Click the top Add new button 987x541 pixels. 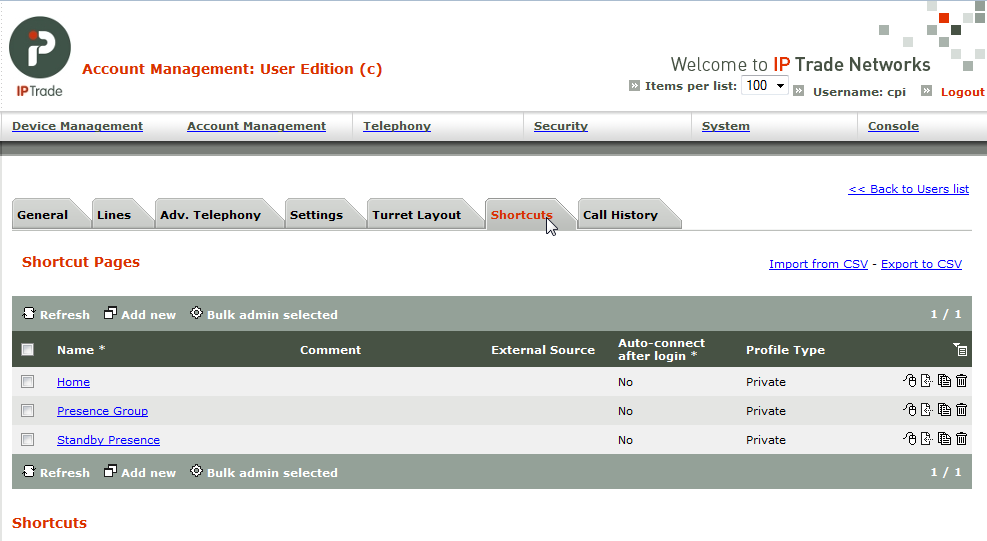(x=140, y=315)
